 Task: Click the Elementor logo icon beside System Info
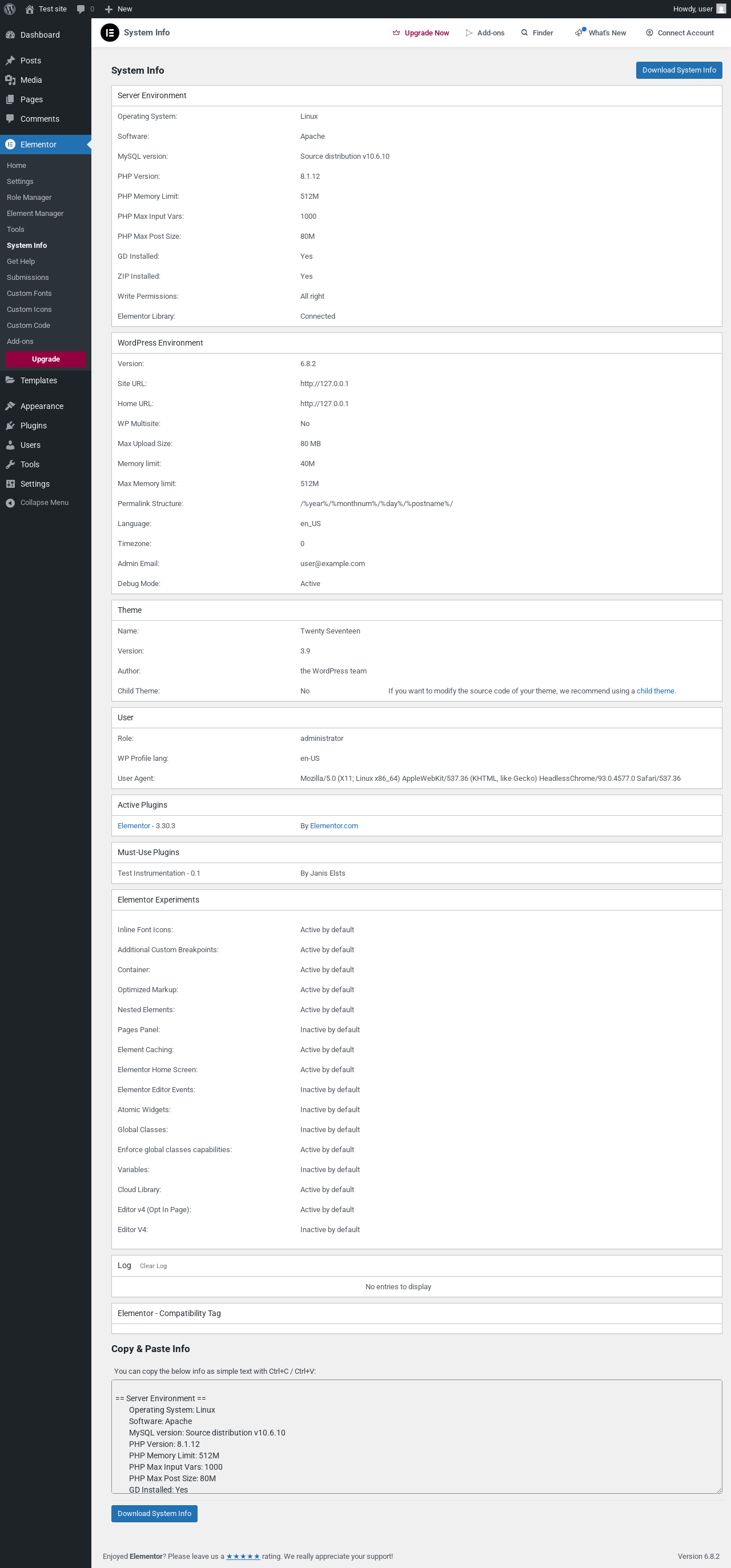(x=110, y=33)
